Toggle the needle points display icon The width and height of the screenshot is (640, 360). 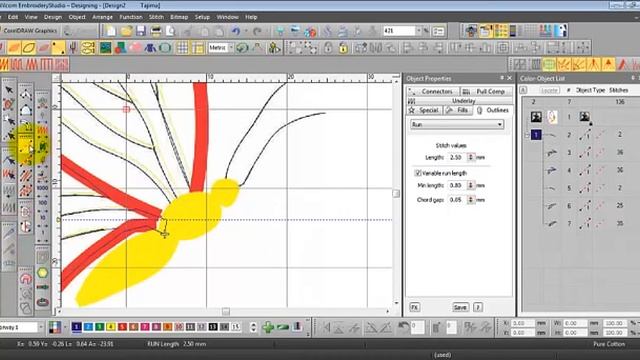point(58,48)
